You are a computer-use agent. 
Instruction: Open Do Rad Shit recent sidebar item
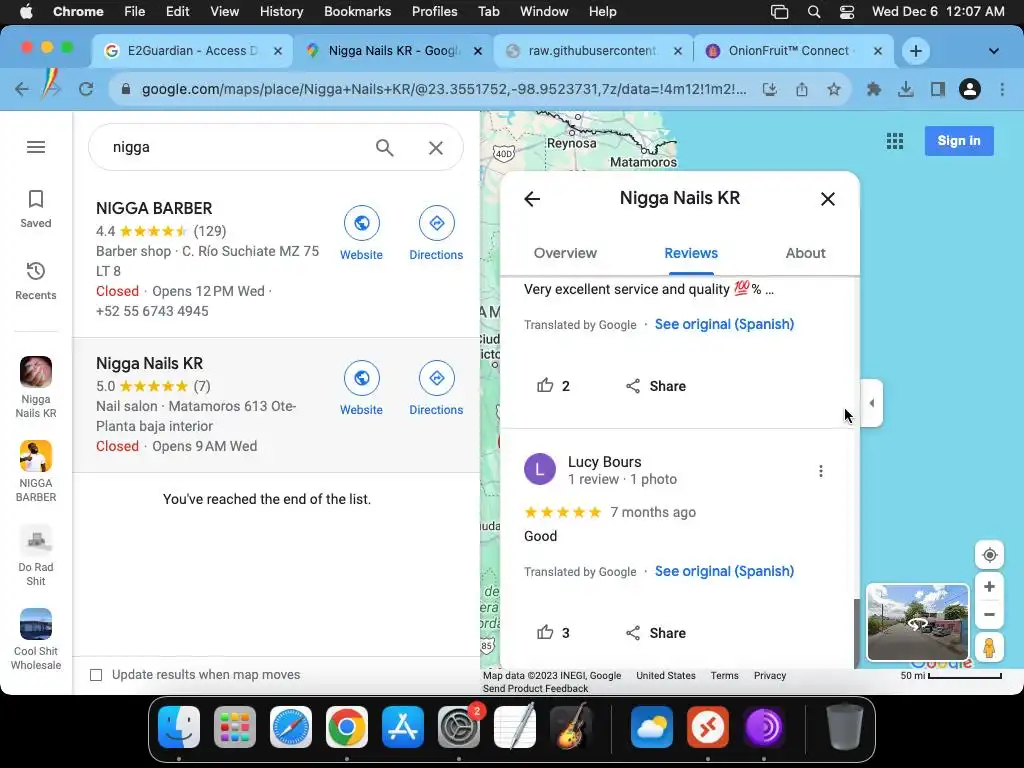(36, 555)
